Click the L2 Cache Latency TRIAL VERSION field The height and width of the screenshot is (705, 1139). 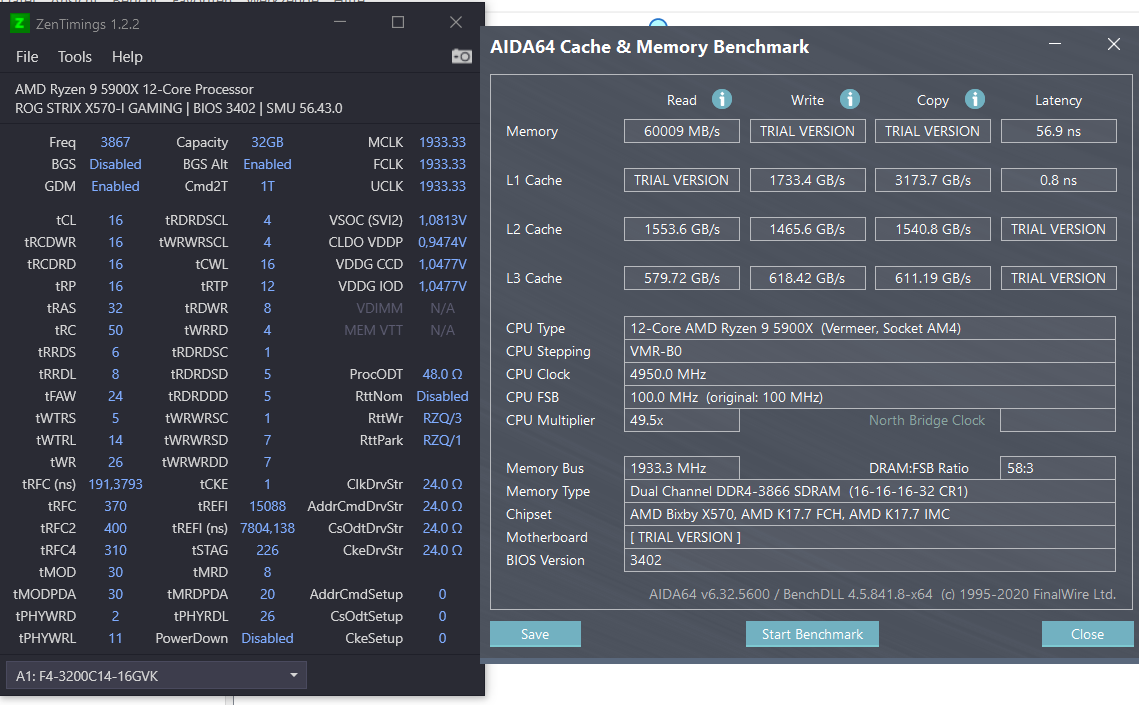(x=1058, y=229)
